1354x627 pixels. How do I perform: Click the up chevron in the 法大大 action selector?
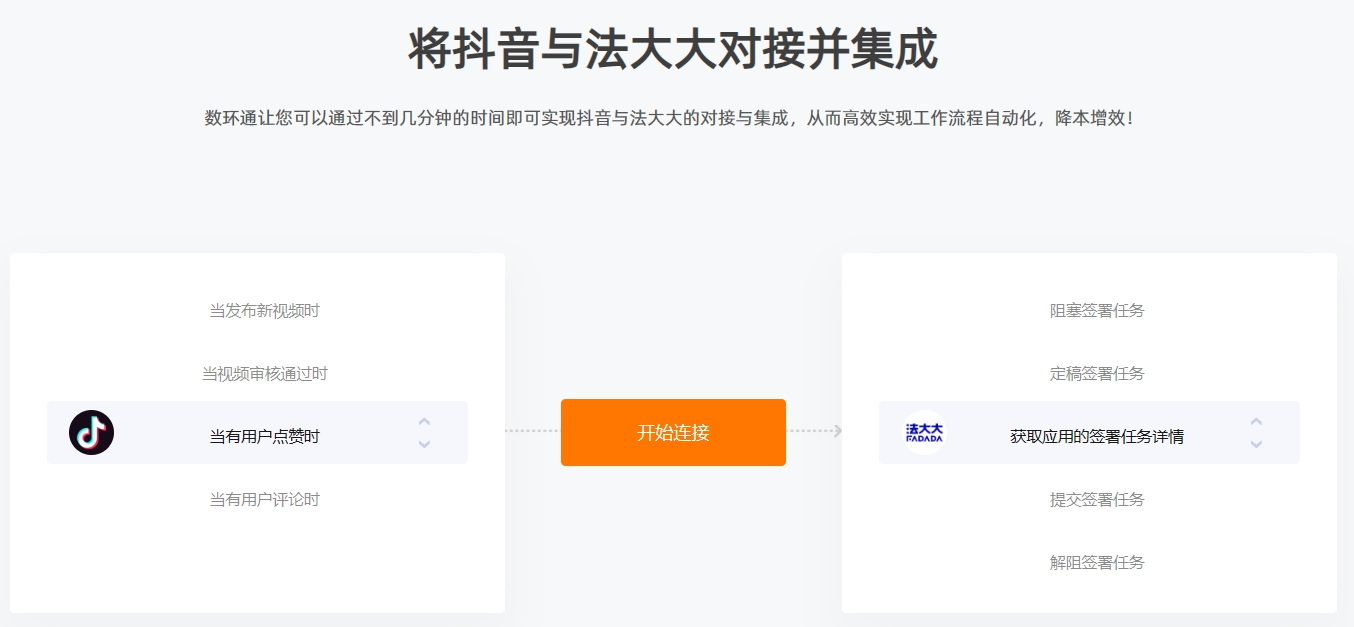click(x=1256, y=422)
